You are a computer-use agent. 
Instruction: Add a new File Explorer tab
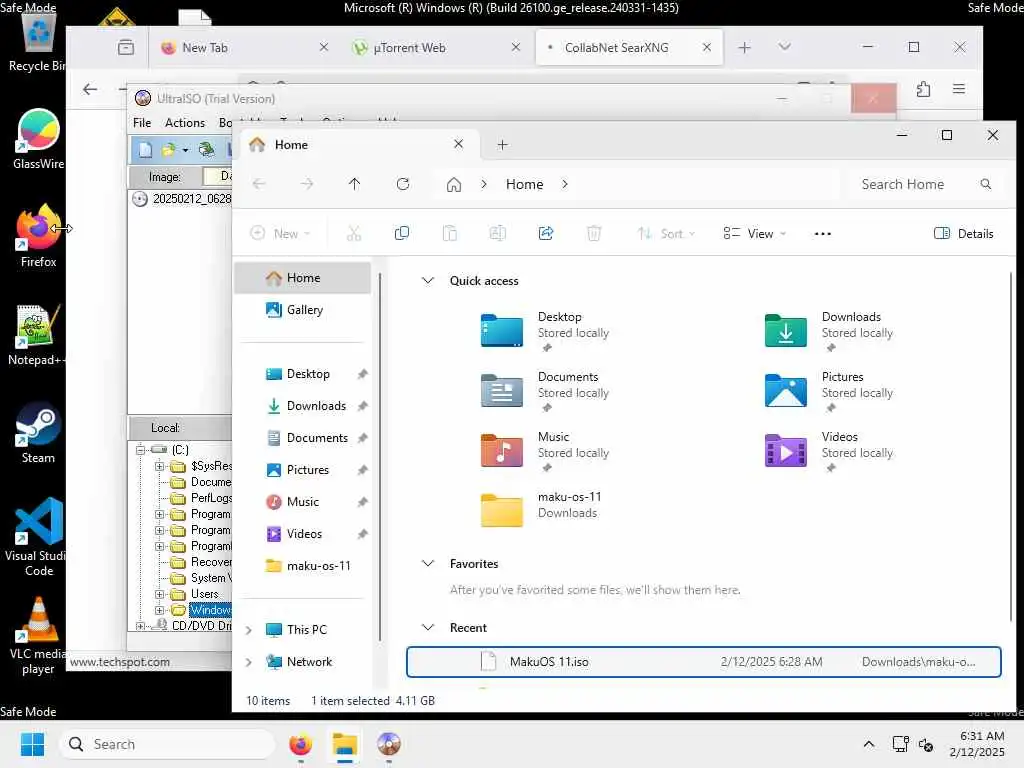point(502,144)
